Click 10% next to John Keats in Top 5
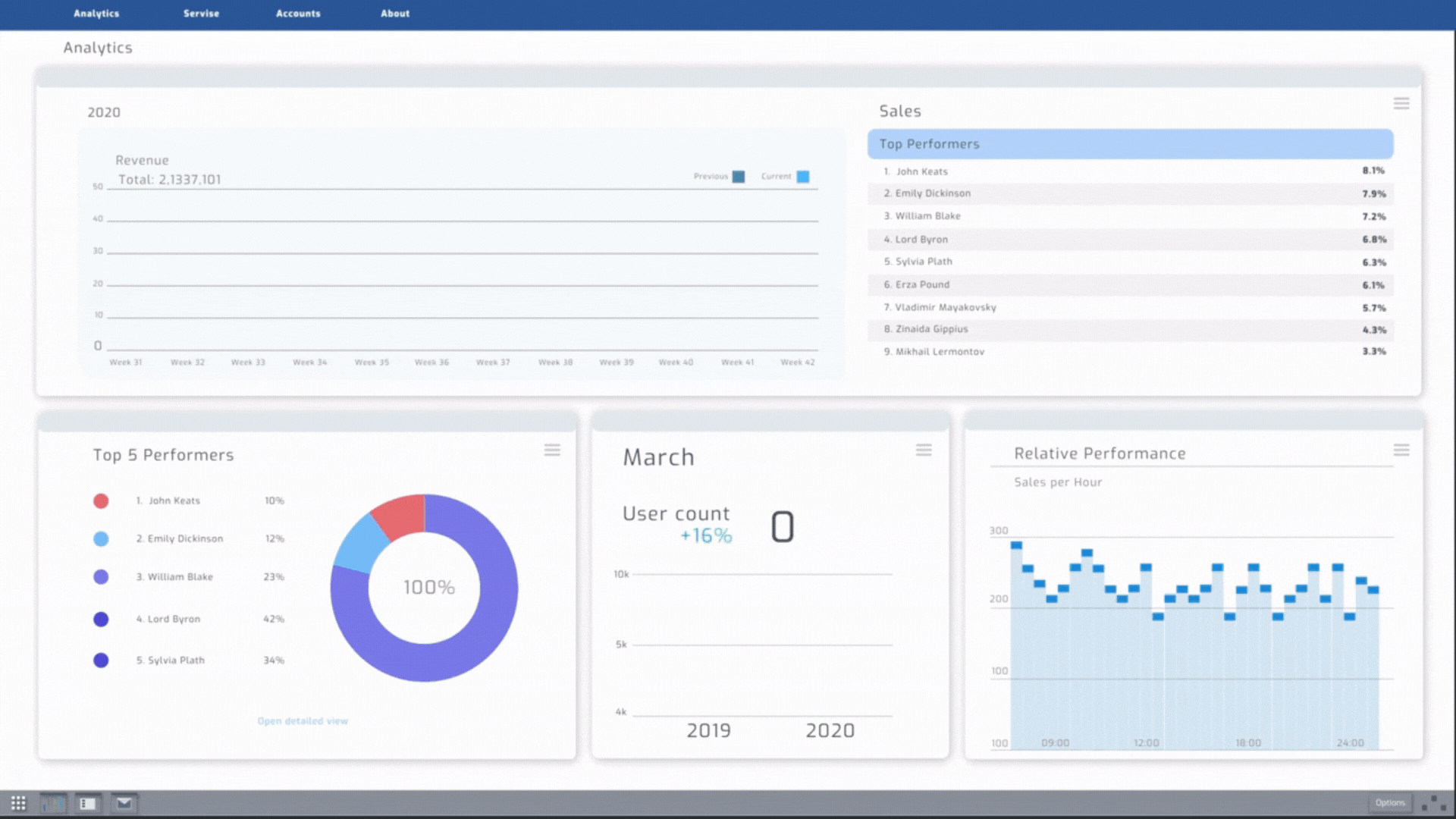The height and width of the screenshot is (819, 1456). click(275, 501)
